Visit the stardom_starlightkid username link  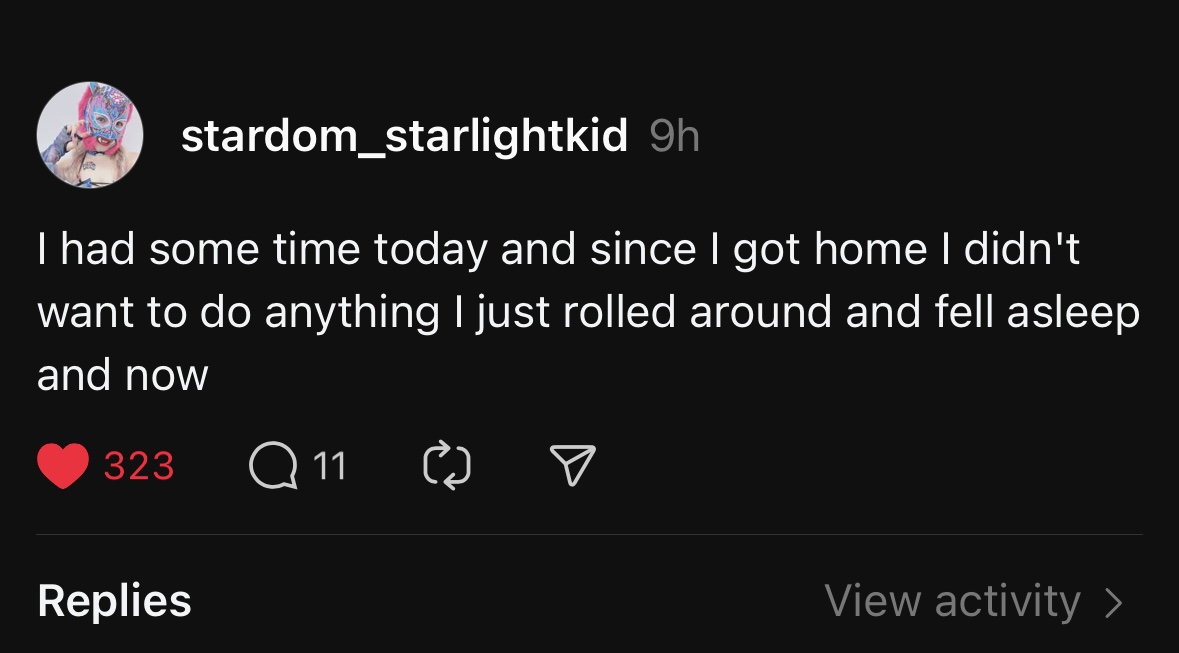[x=405, y=136]
